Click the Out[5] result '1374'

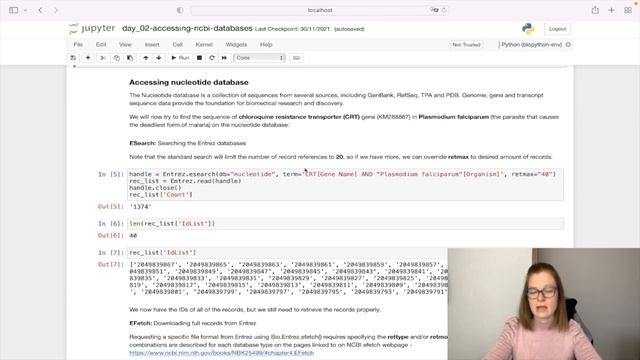pyautogui.click(x=140, y=207)
